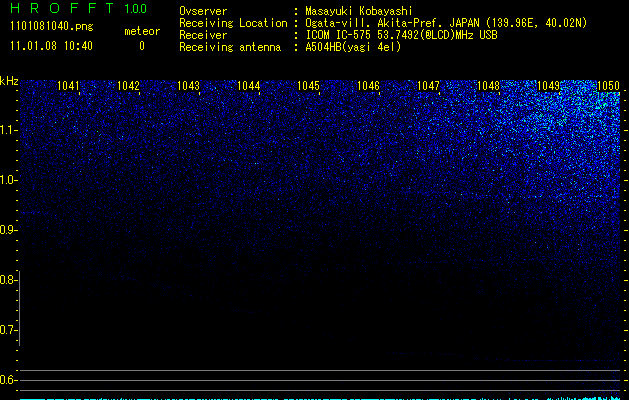Select the A504HB(yagi 4el) antenna text

point(353,47)
